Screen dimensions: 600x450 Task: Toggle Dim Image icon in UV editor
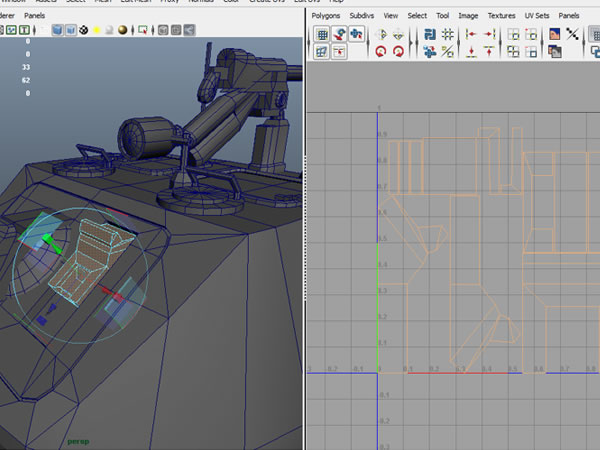pos(555,52)
